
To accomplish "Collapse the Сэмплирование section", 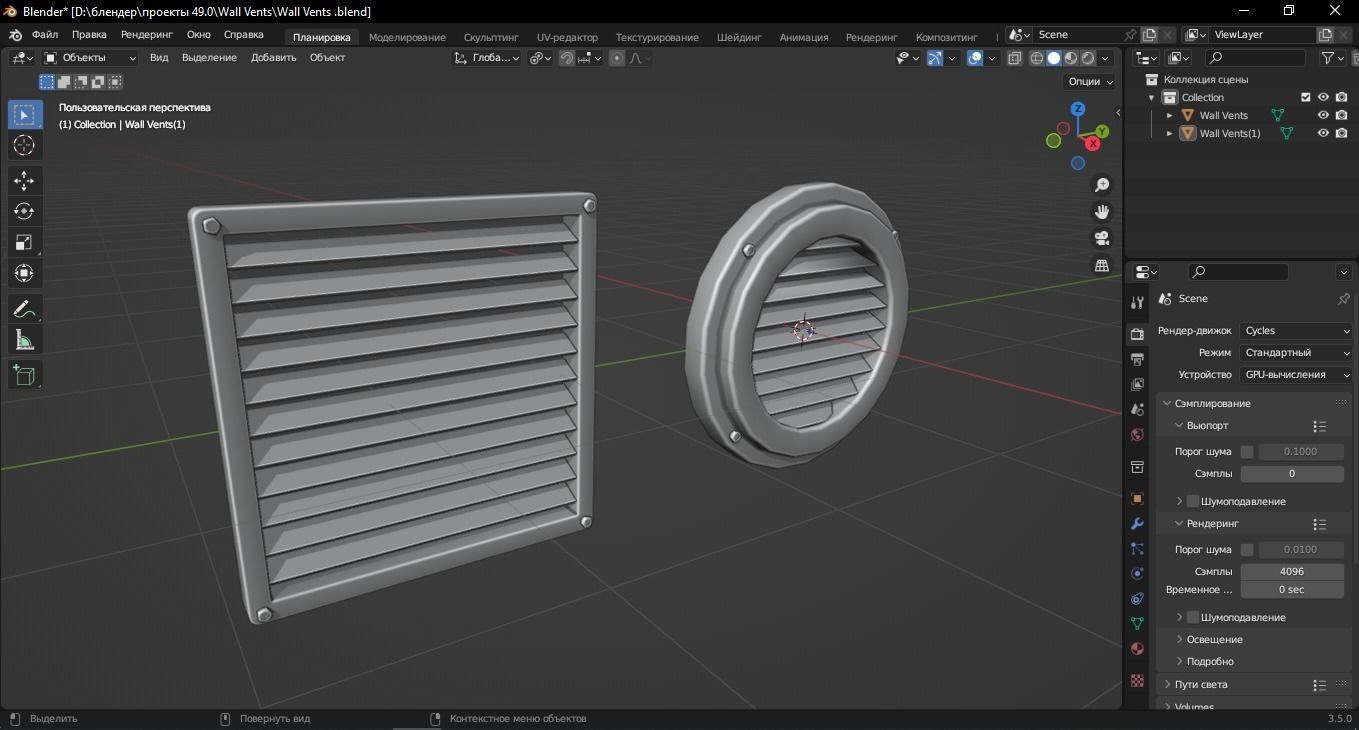I will pos(1165,403).
